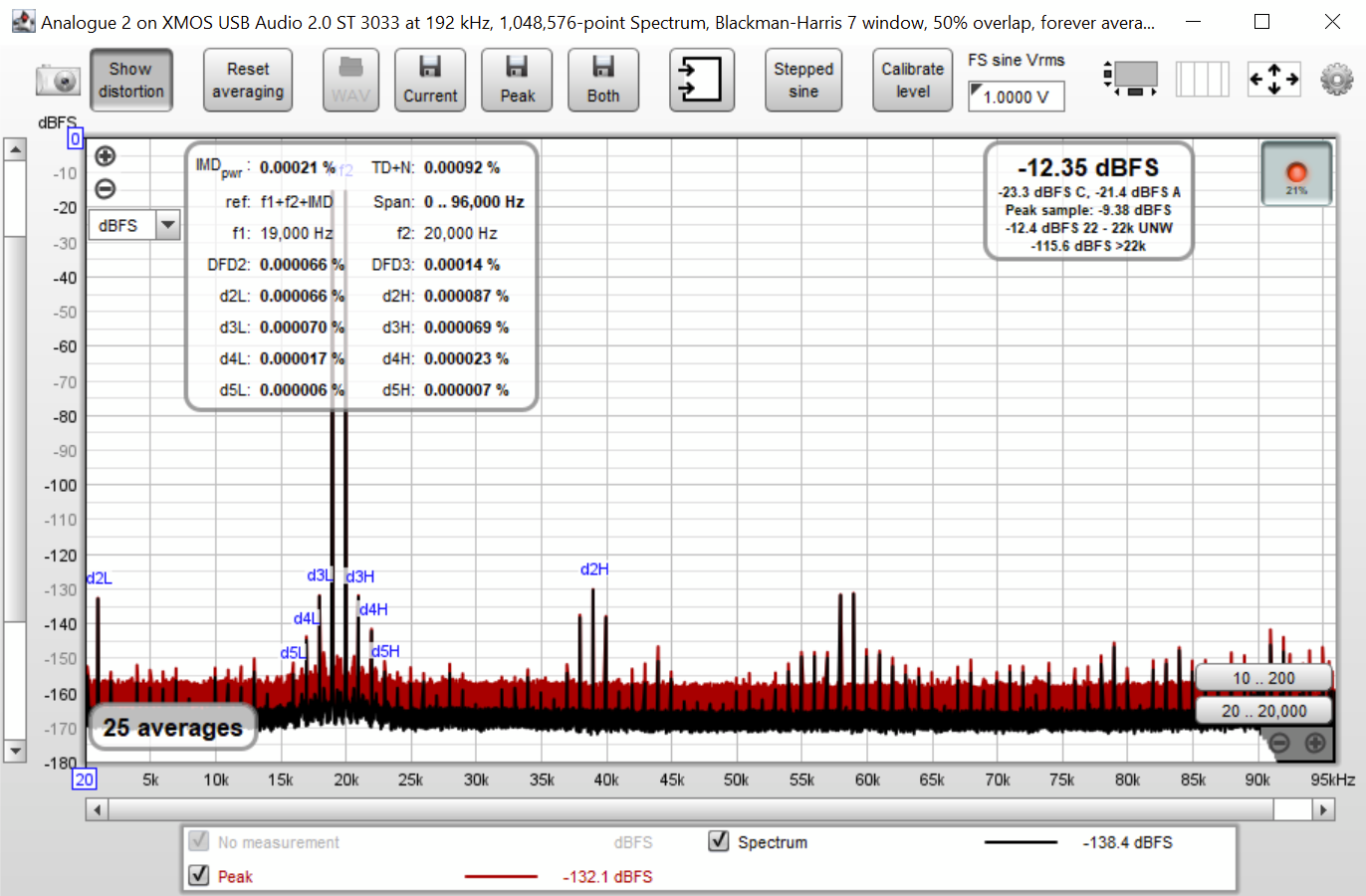Click the d2H marker label on graph
The image size is (1366, 896).
[594, 569]
